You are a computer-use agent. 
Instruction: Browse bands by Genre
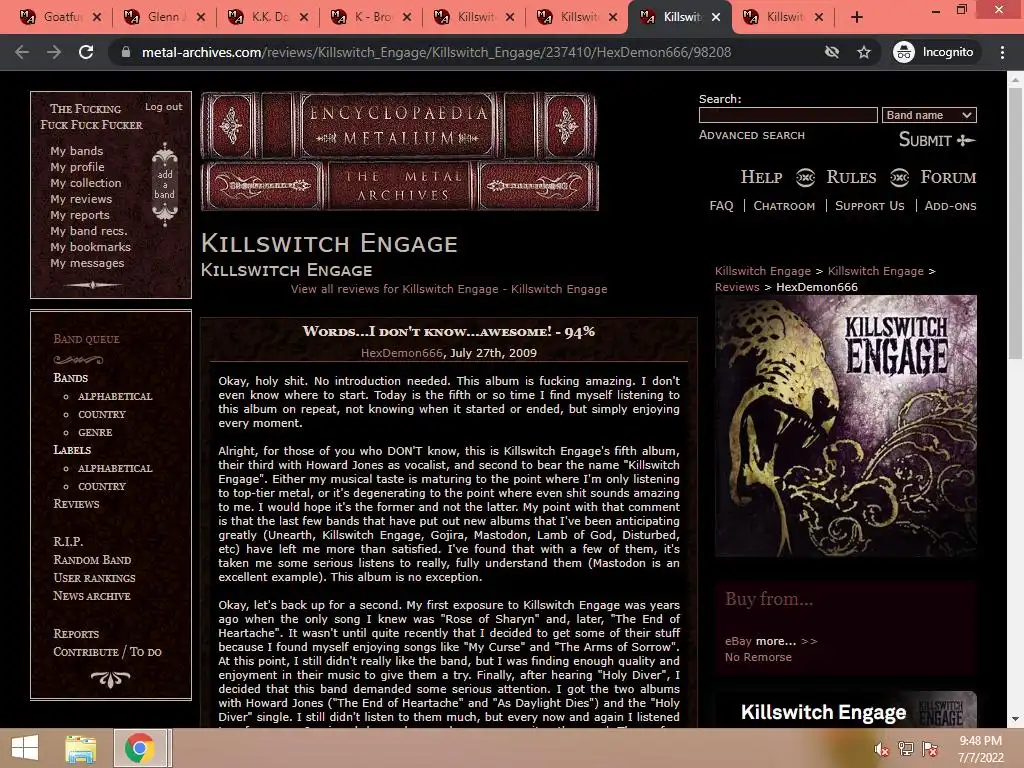point(95,432)
